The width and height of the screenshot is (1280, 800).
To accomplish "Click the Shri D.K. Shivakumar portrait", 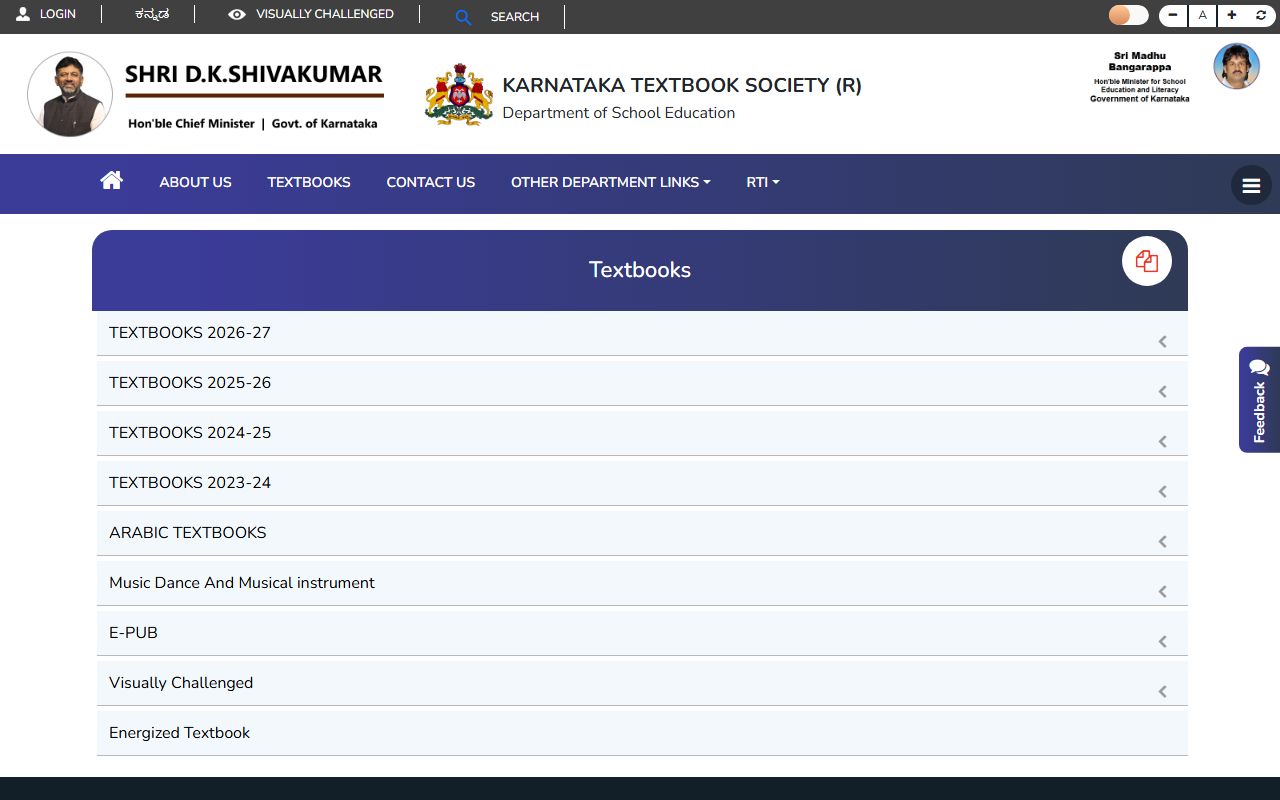I will click(x=70, y=94).
